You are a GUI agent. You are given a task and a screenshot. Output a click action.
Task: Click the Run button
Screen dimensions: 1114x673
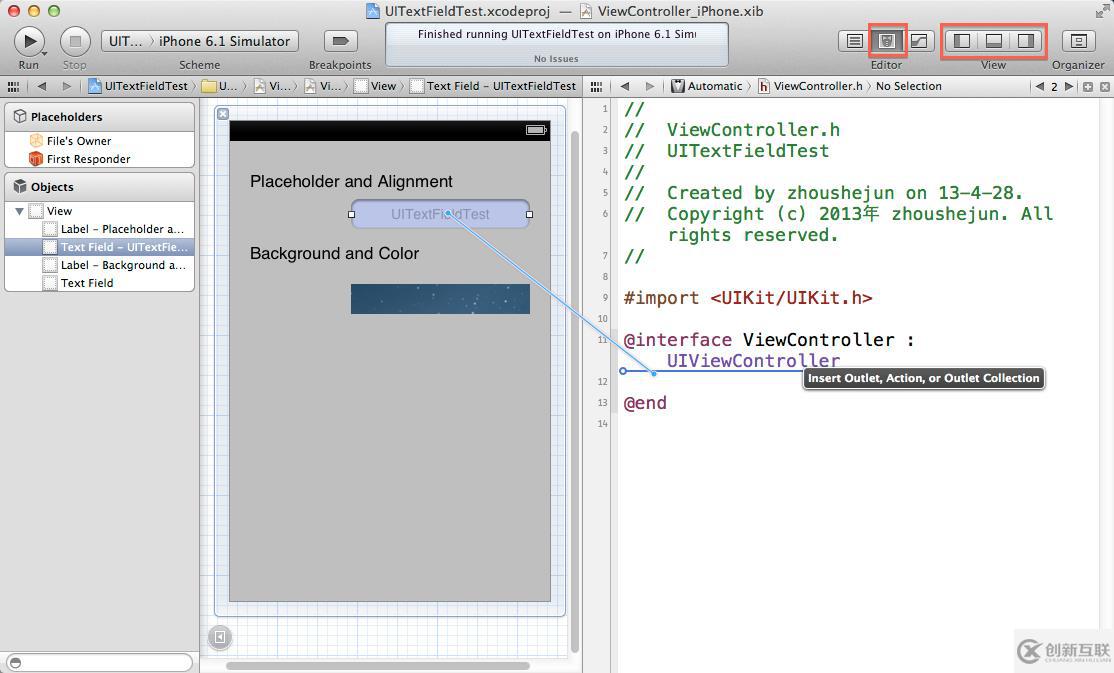coord(29,41)
